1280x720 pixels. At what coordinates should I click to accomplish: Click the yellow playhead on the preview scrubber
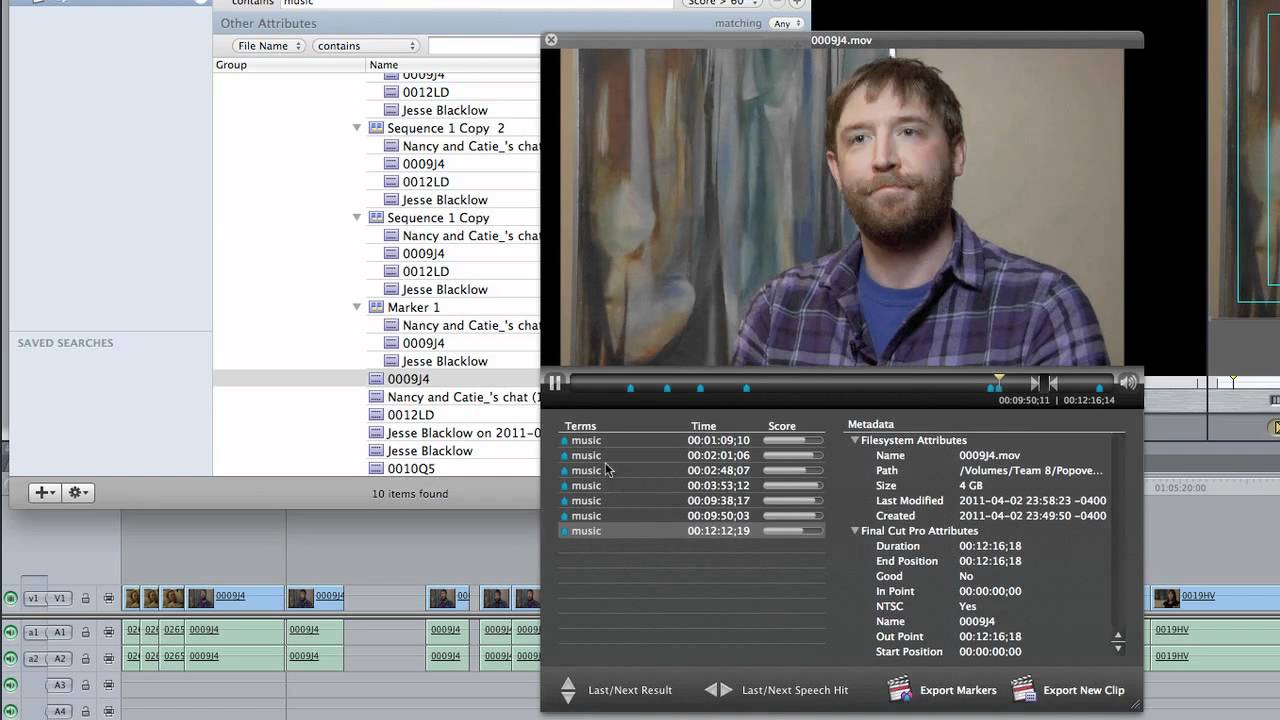tap(998, 380)
